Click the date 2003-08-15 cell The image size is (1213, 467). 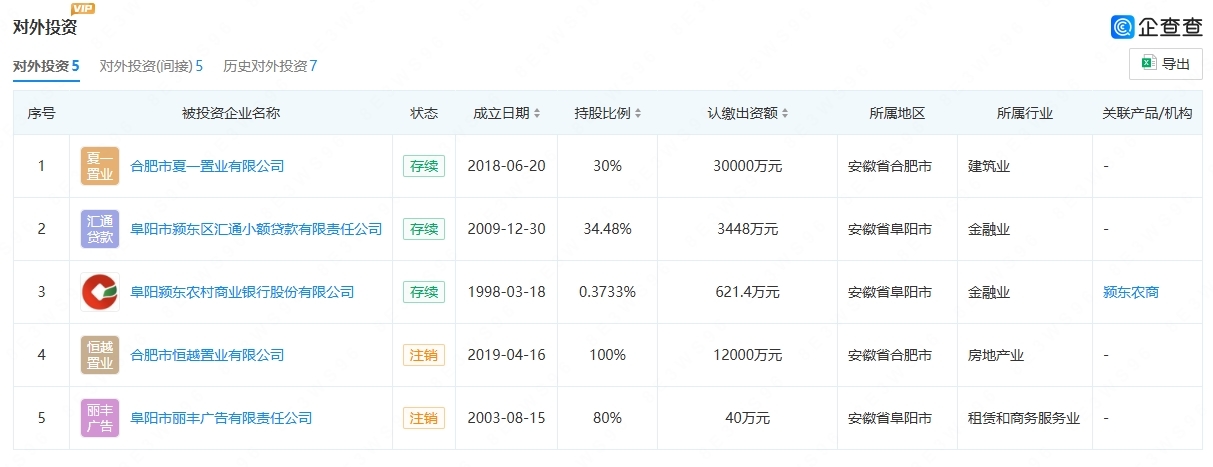tap(507, 418)
